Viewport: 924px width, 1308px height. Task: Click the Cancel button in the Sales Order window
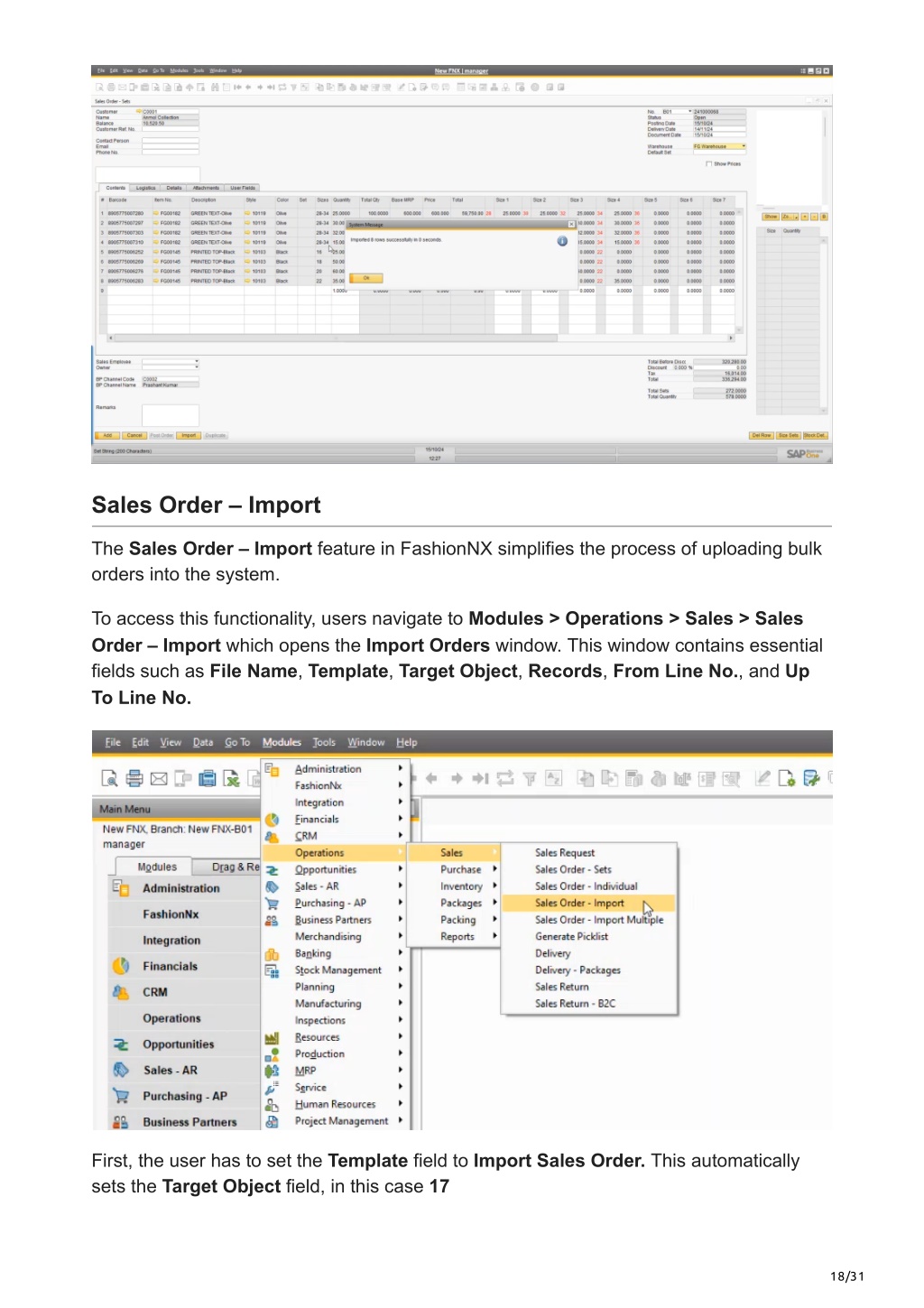134,435
